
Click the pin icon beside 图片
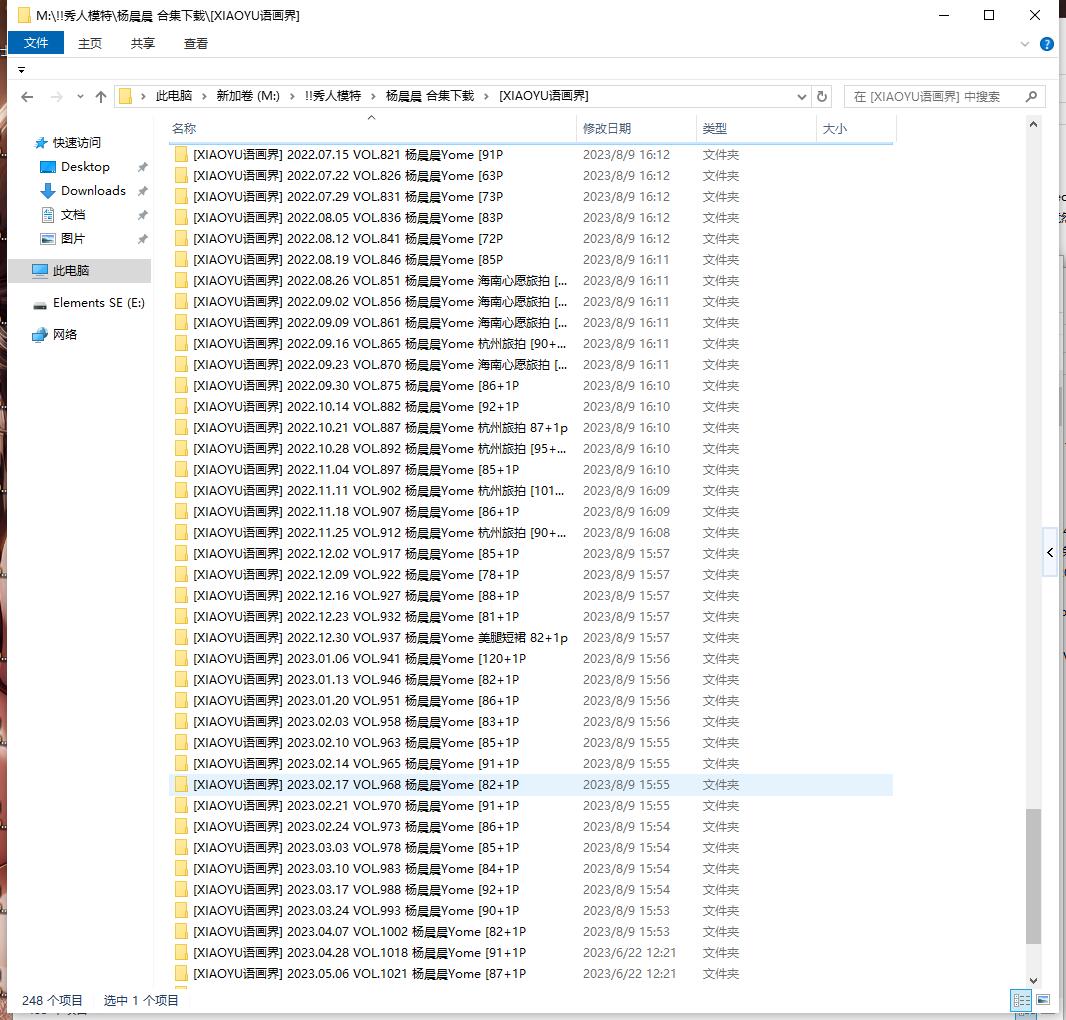[142, 239]
